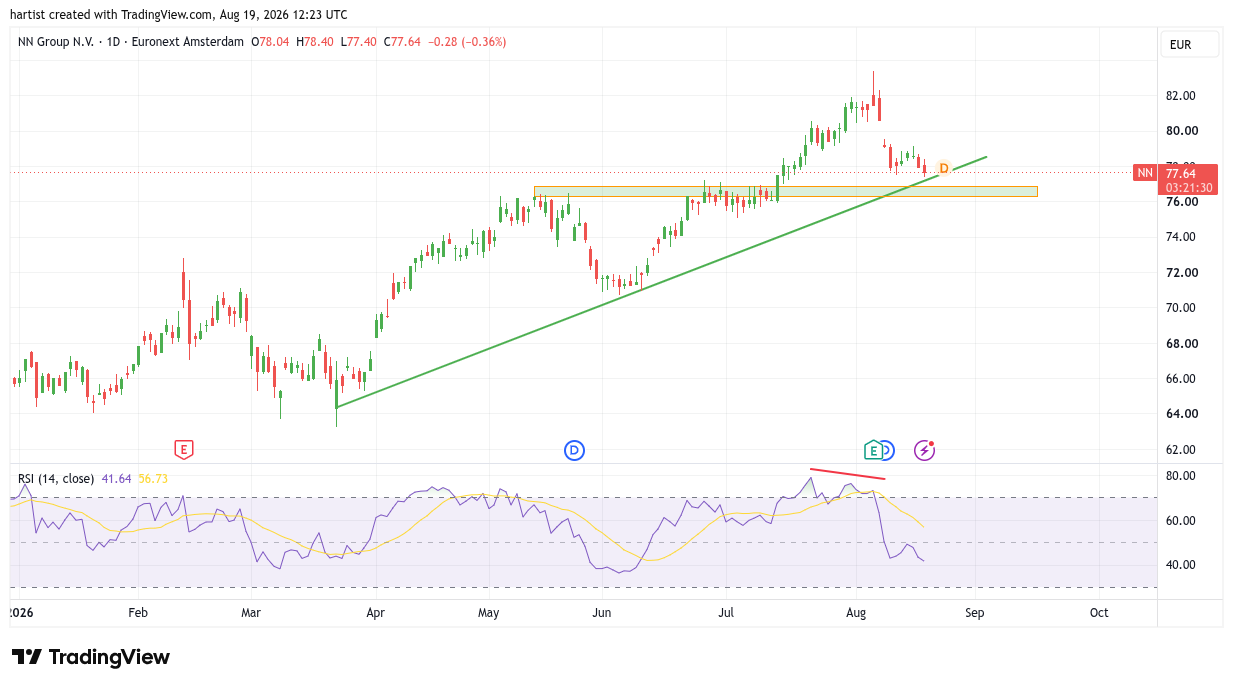Click the 64.00 price axis label

(1182, 414)
